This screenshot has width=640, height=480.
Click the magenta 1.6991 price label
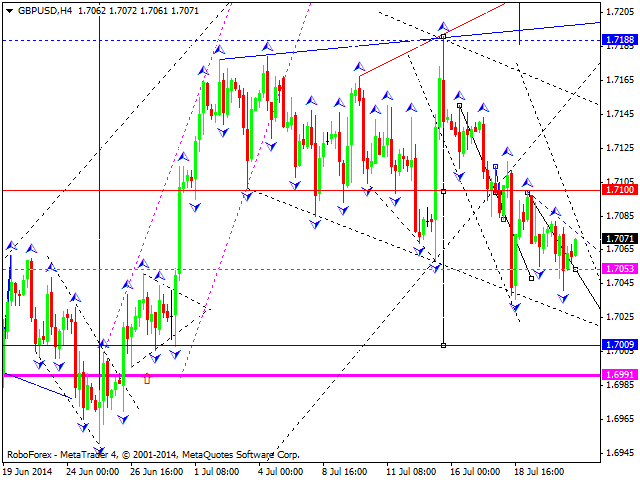tap(618, 375)
